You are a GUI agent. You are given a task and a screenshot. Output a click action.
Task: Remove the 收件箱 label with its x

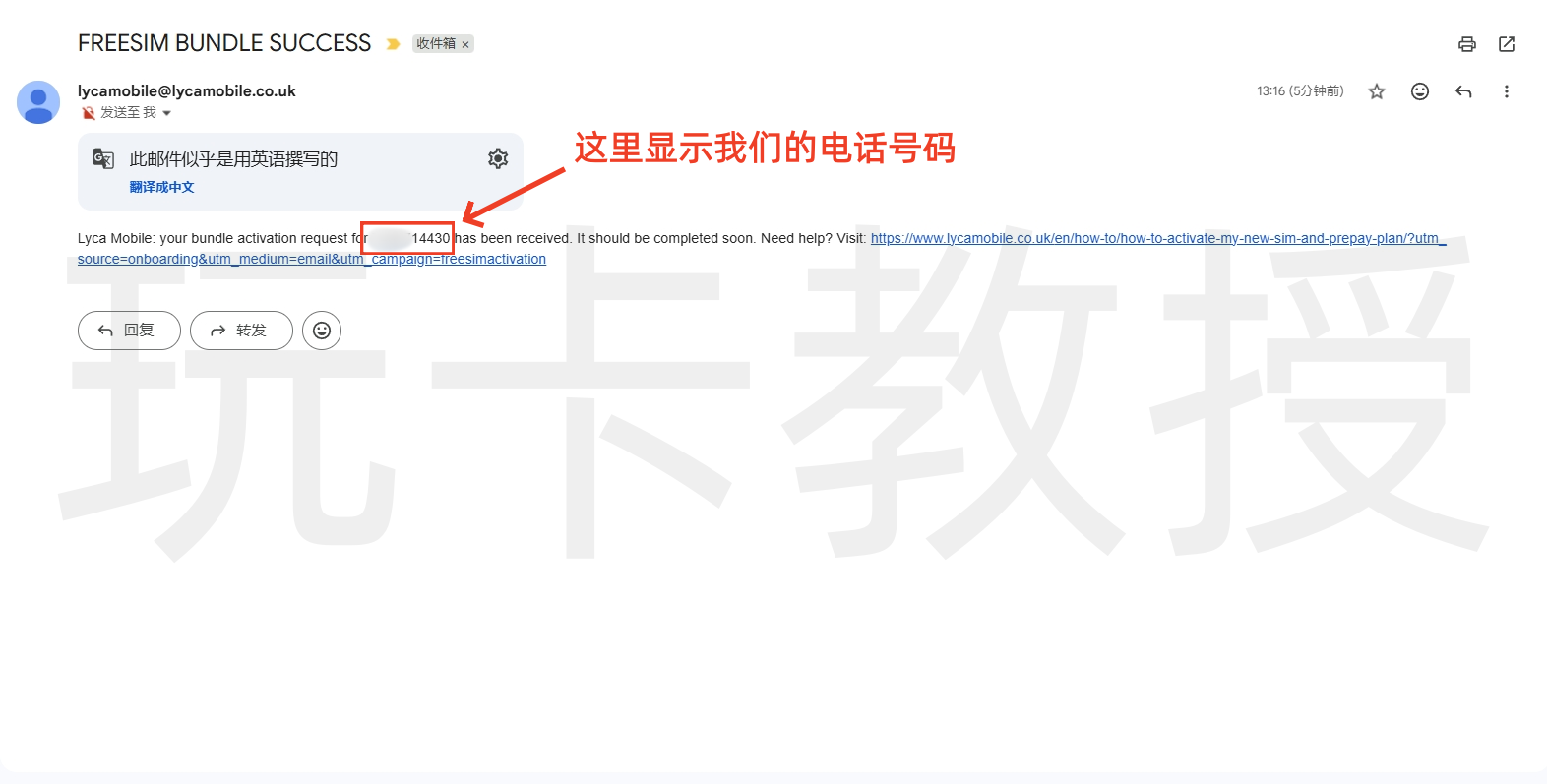[465, 44]
